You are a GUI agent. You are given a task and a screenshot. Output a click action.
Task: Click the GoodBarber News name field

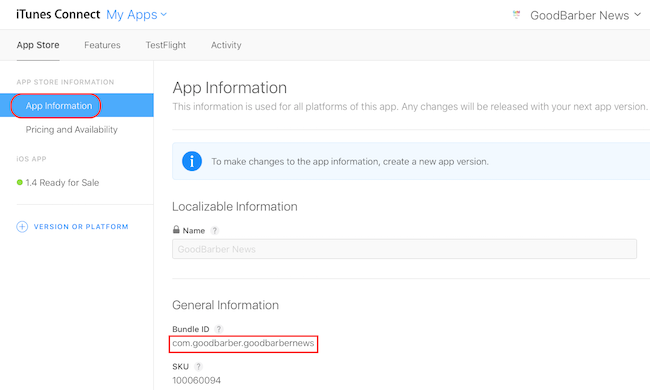[x=404, y=249]
